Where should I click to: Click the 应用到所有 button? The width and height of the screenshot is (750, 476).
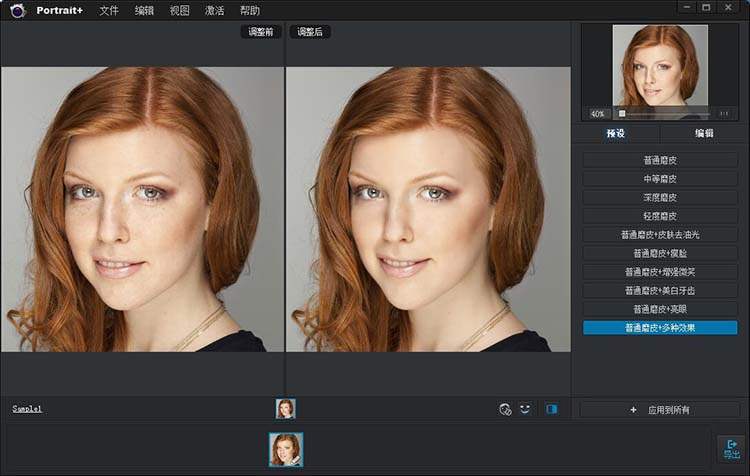coord(660,410)
